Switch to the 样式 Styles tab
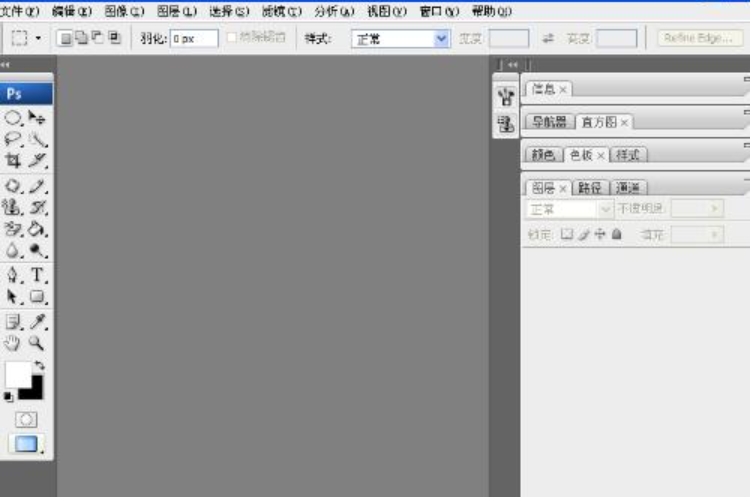Screen dimensions: 751x501 (x=628, y=155)
